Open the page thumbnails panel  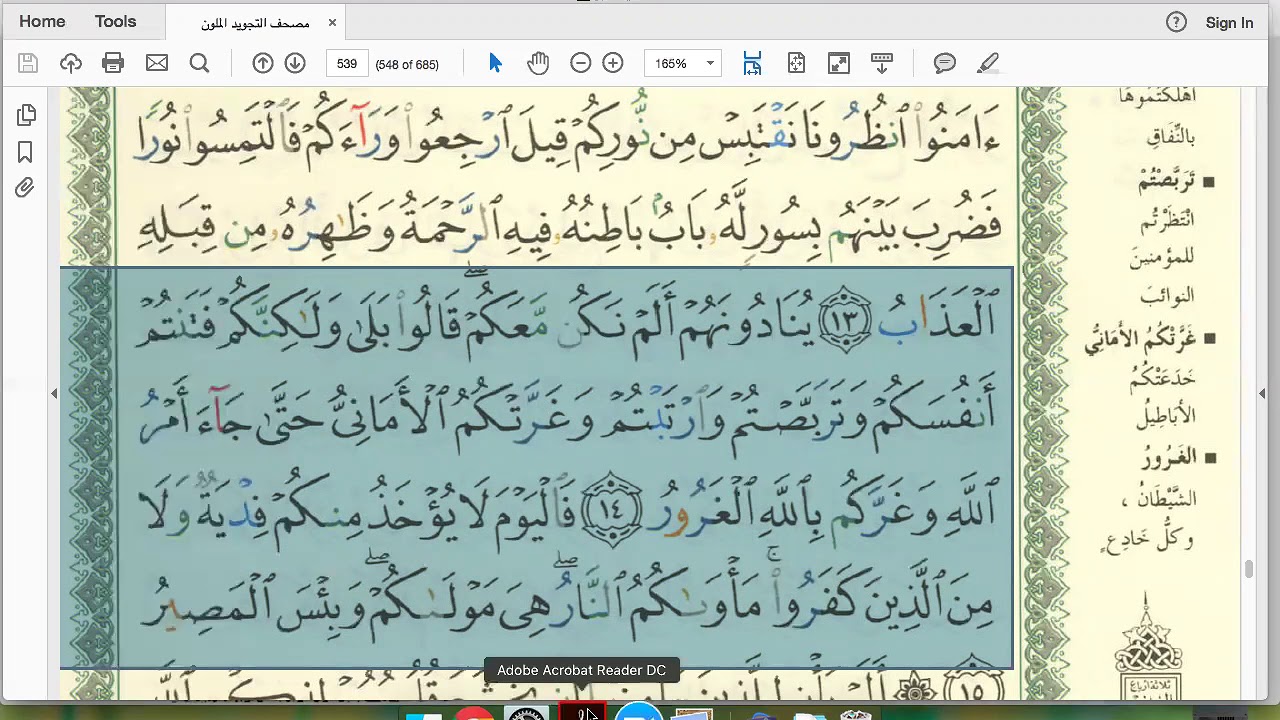click(26, 116)
